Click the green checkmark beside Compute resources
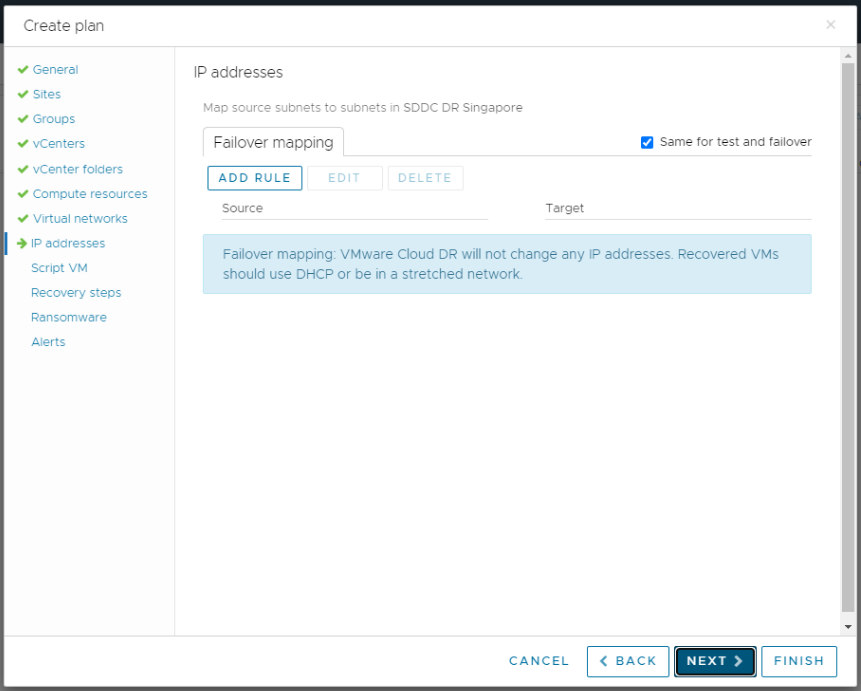 point(23,194)
